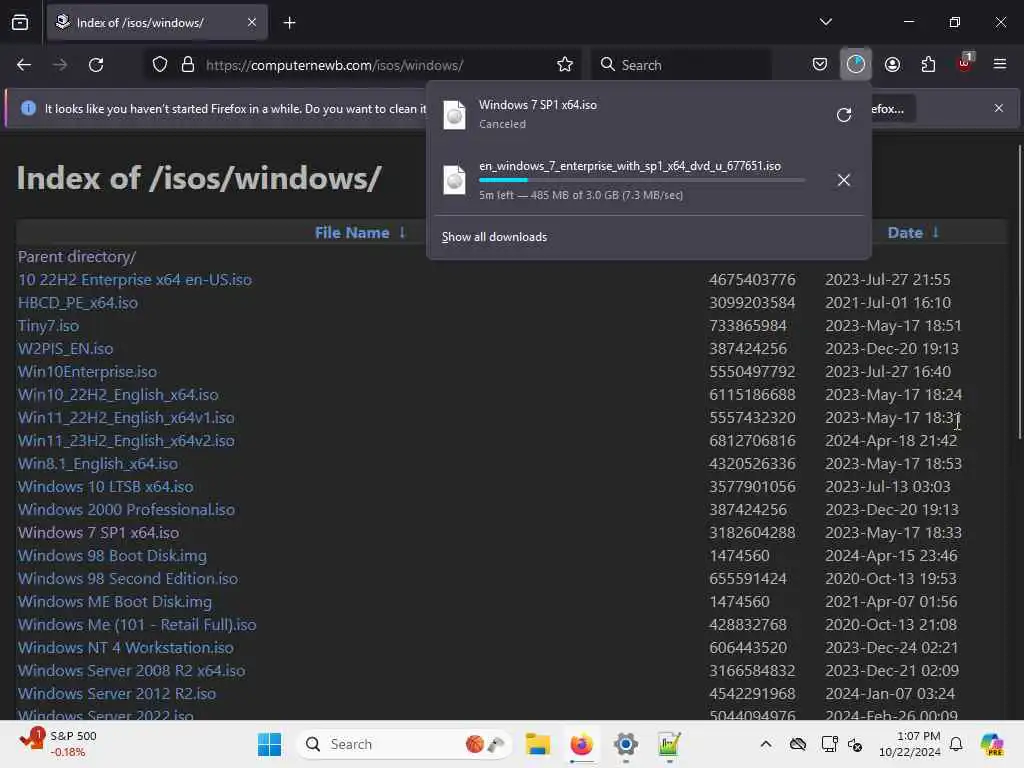Select file size 4675403776
1024x768 pixels.
point(752,280)
